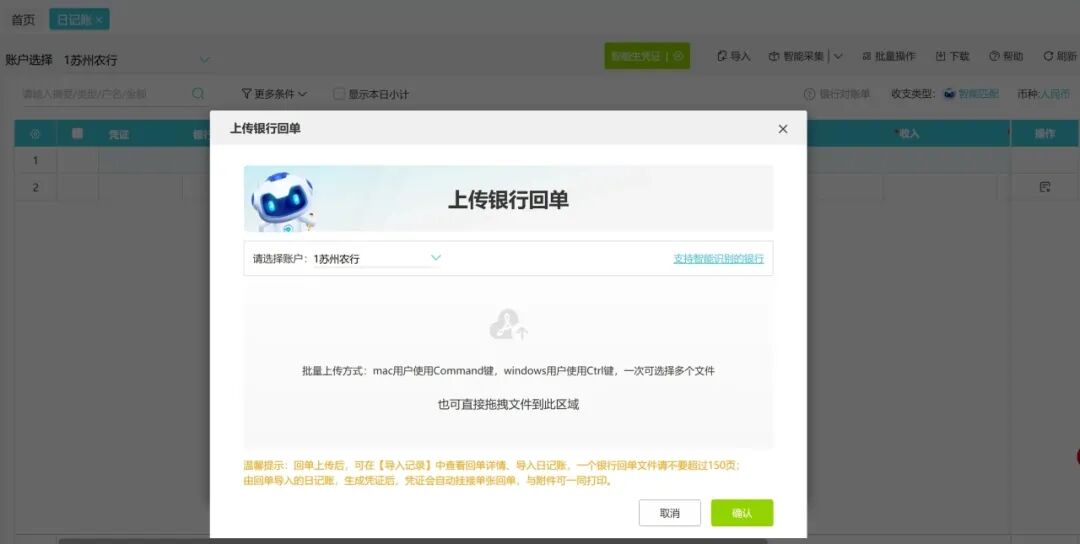The height and width of the screenshot is (544, 1080).
Task: Click the drag-and-drop upload area text
Action: tap(508, 405)
